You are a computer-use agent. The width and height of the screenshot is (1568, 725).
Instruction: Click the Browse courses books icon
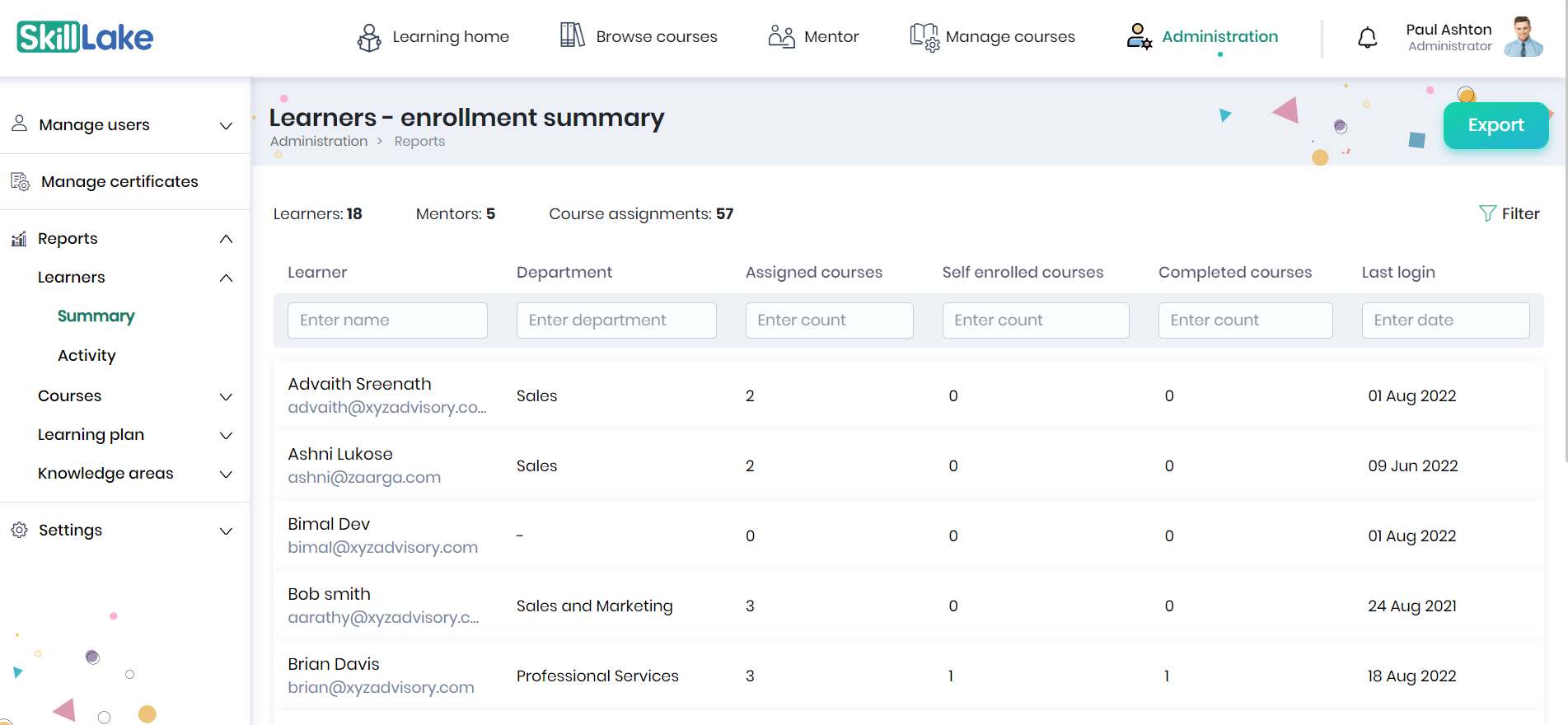(572, 35)
